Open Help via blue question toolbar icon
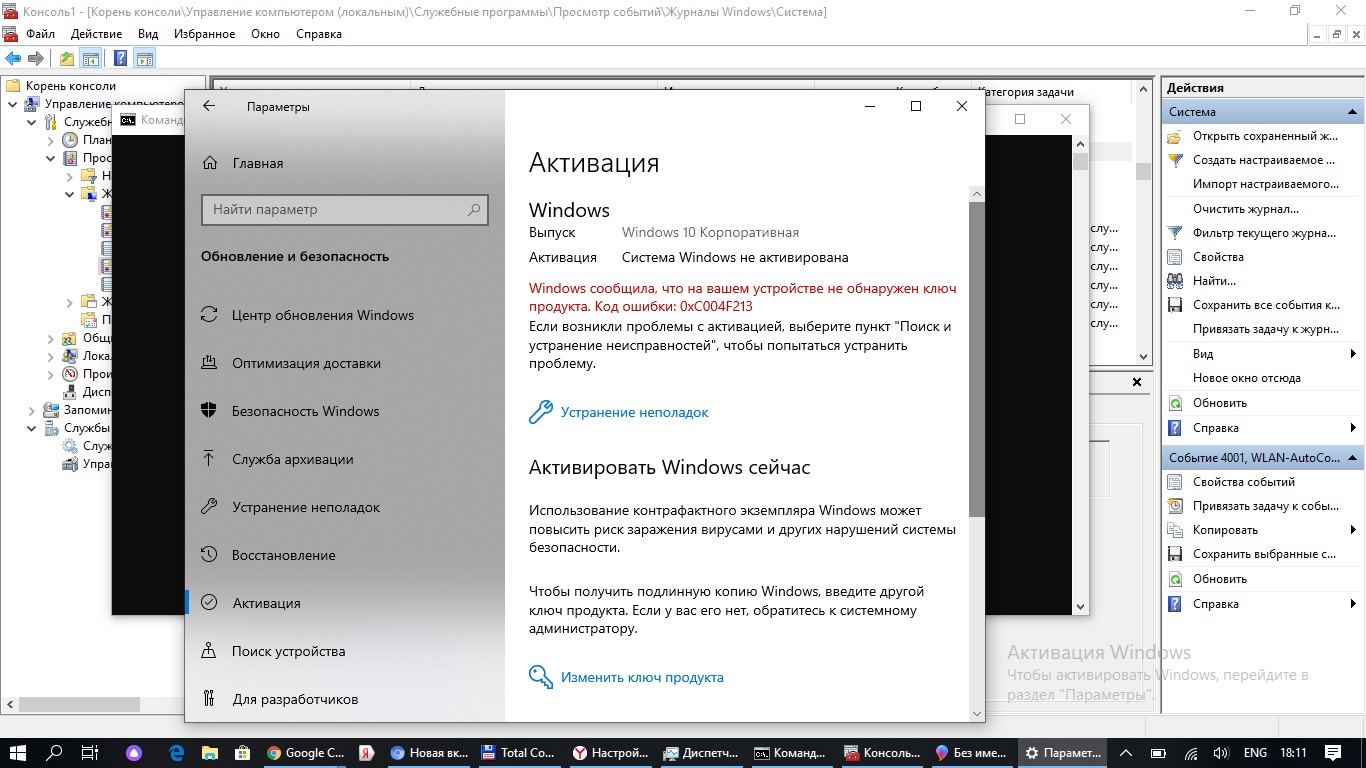The height and width of the screenshot is (768, 1366). (x=120, y=59)
